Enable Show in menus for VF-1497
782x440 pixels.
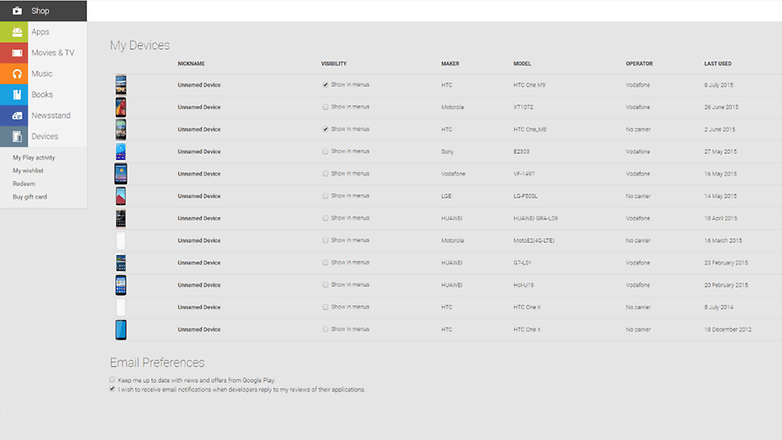point(325,174)
